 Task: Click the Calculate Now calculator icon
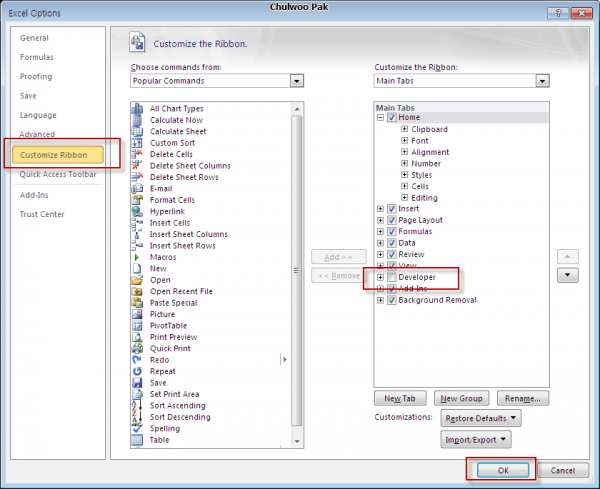(137, 120)
